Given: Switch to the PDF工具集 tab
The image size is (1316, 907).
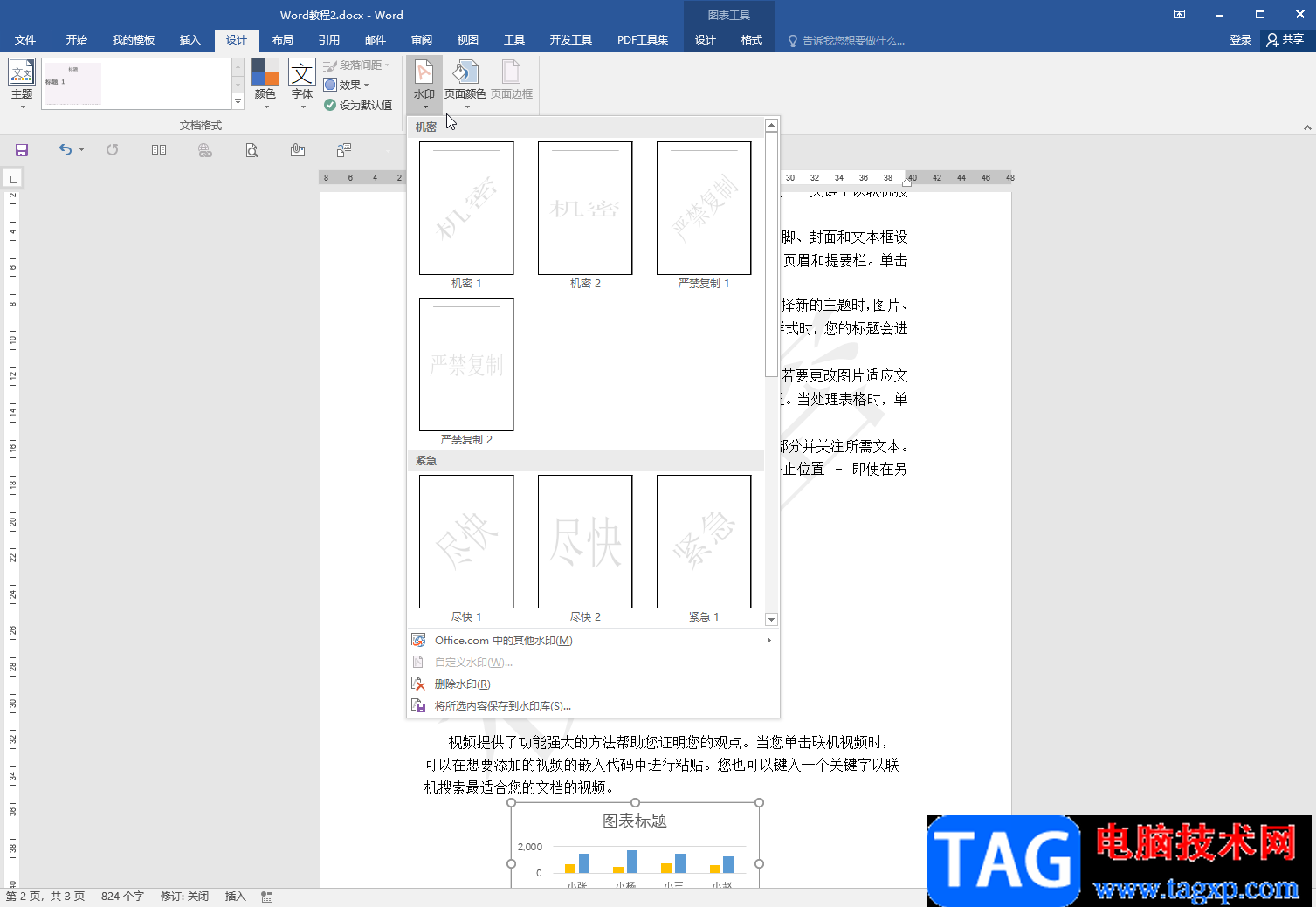Looking at the screenshot, I should pos(643,40).
